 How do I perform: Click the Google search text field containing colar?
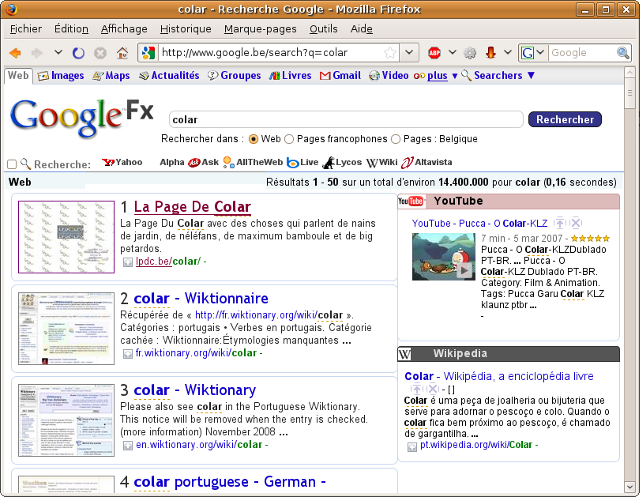346,120
